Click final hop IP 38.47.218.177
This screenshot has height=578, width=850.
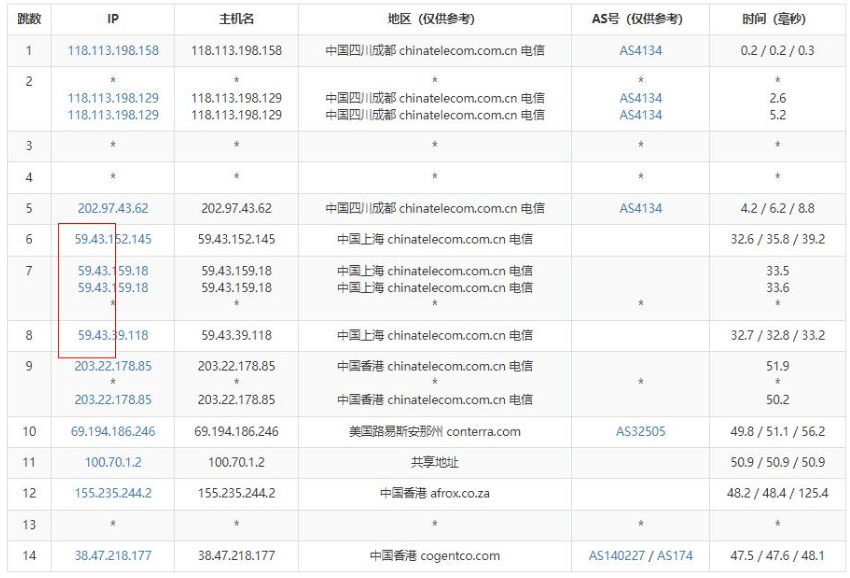click(113, 555)
